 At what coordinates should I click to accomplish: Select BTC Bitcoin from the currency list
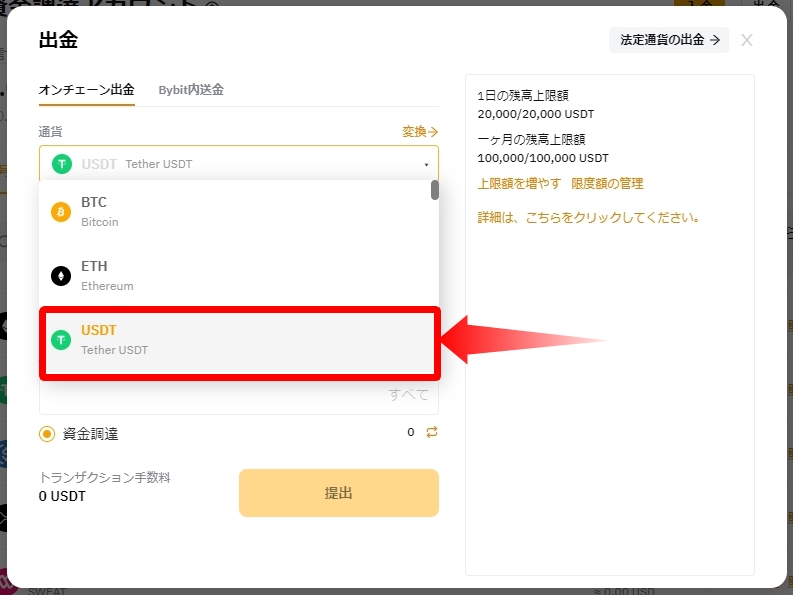coord(239,211)
